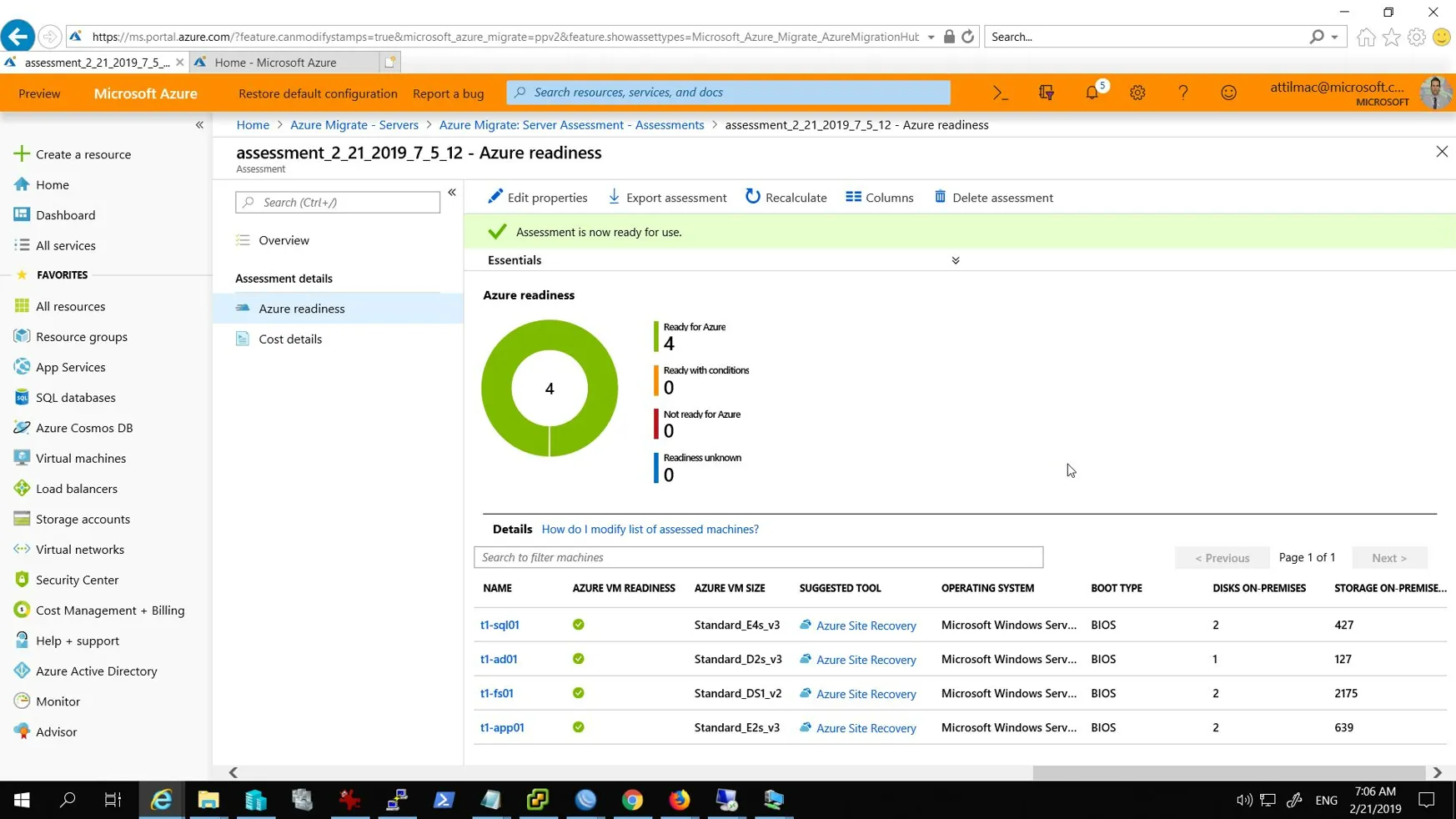Click Restore default configuration
1456x819 pixels.
pos(318,93)
